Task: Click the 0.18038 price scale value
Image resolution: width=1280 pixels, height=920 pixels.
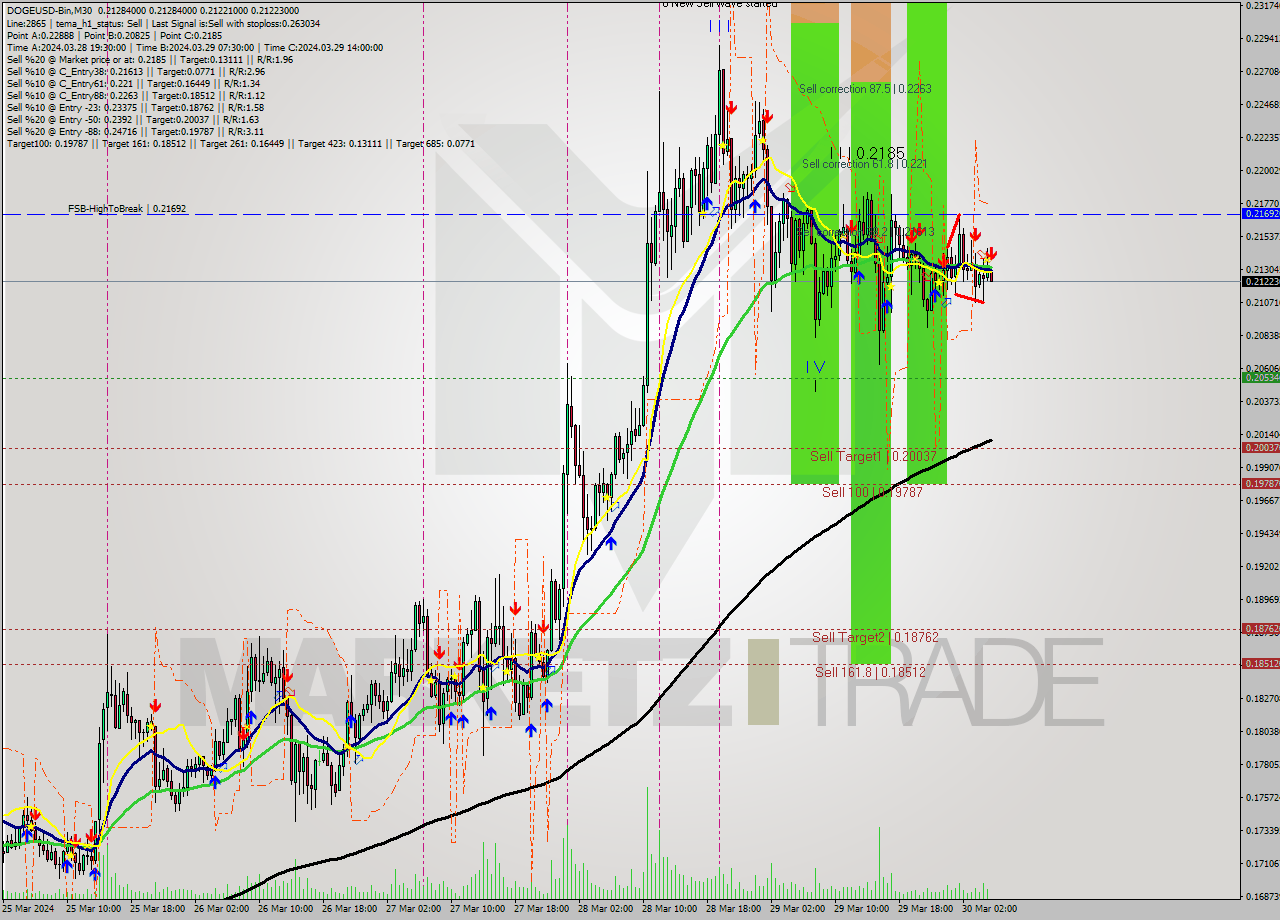Action: point(1262,731)
